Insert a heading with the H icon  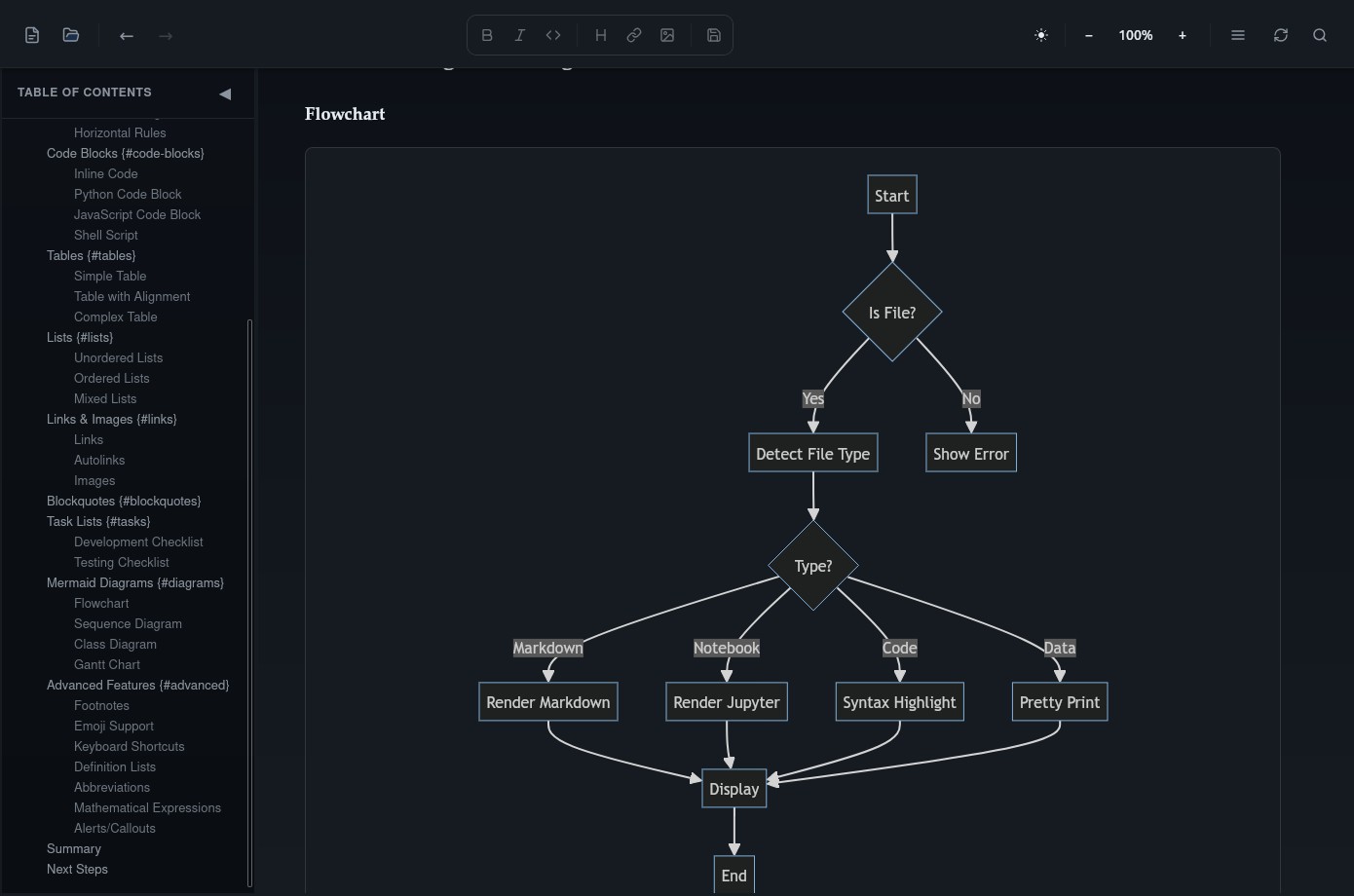tap(601, 35)
